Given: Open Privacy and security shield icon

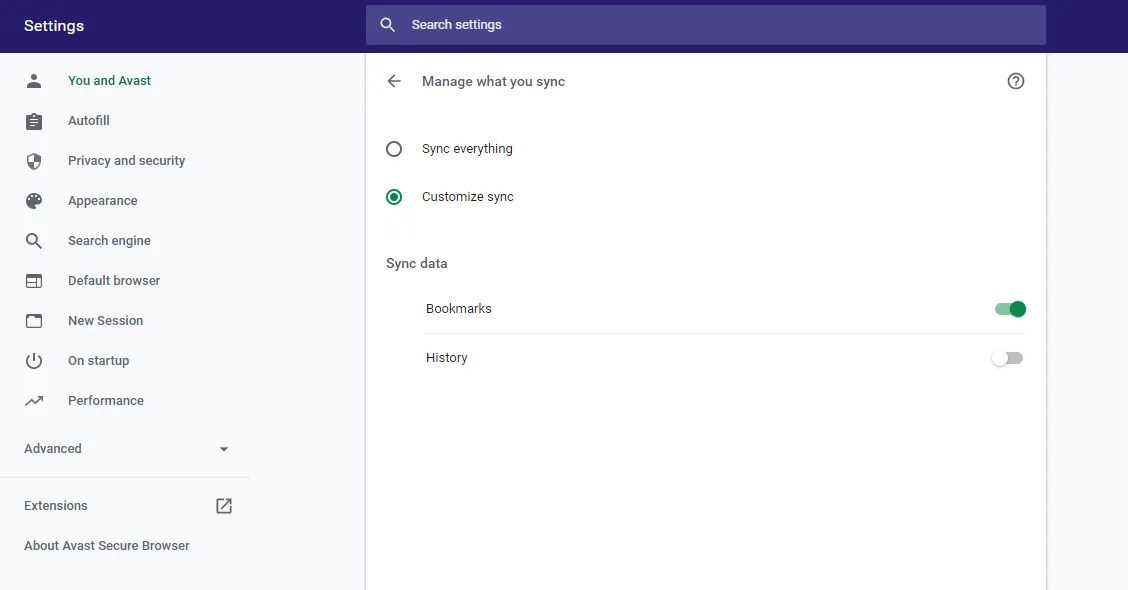Looking at the screenshot, I should coord(34,160).
